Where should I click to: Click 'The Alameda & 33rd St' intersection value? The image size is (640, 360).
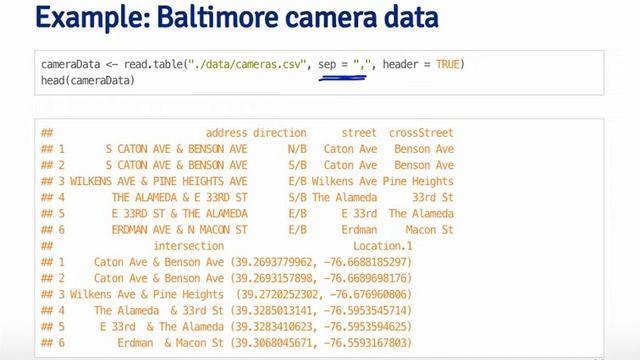click(x=159, y=311)
